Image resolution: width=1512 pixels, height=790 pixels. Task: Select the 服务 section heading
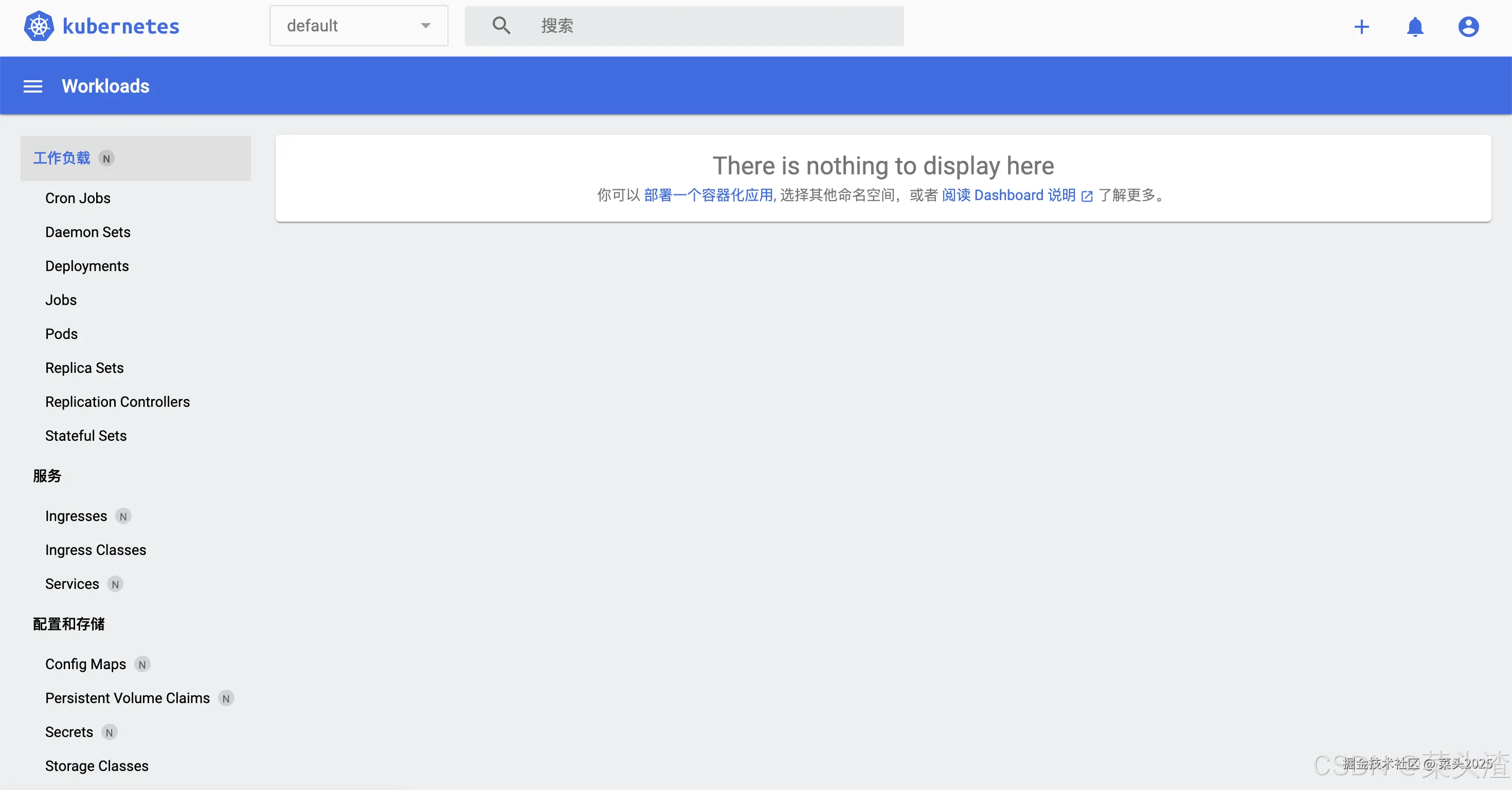point(47,476)
